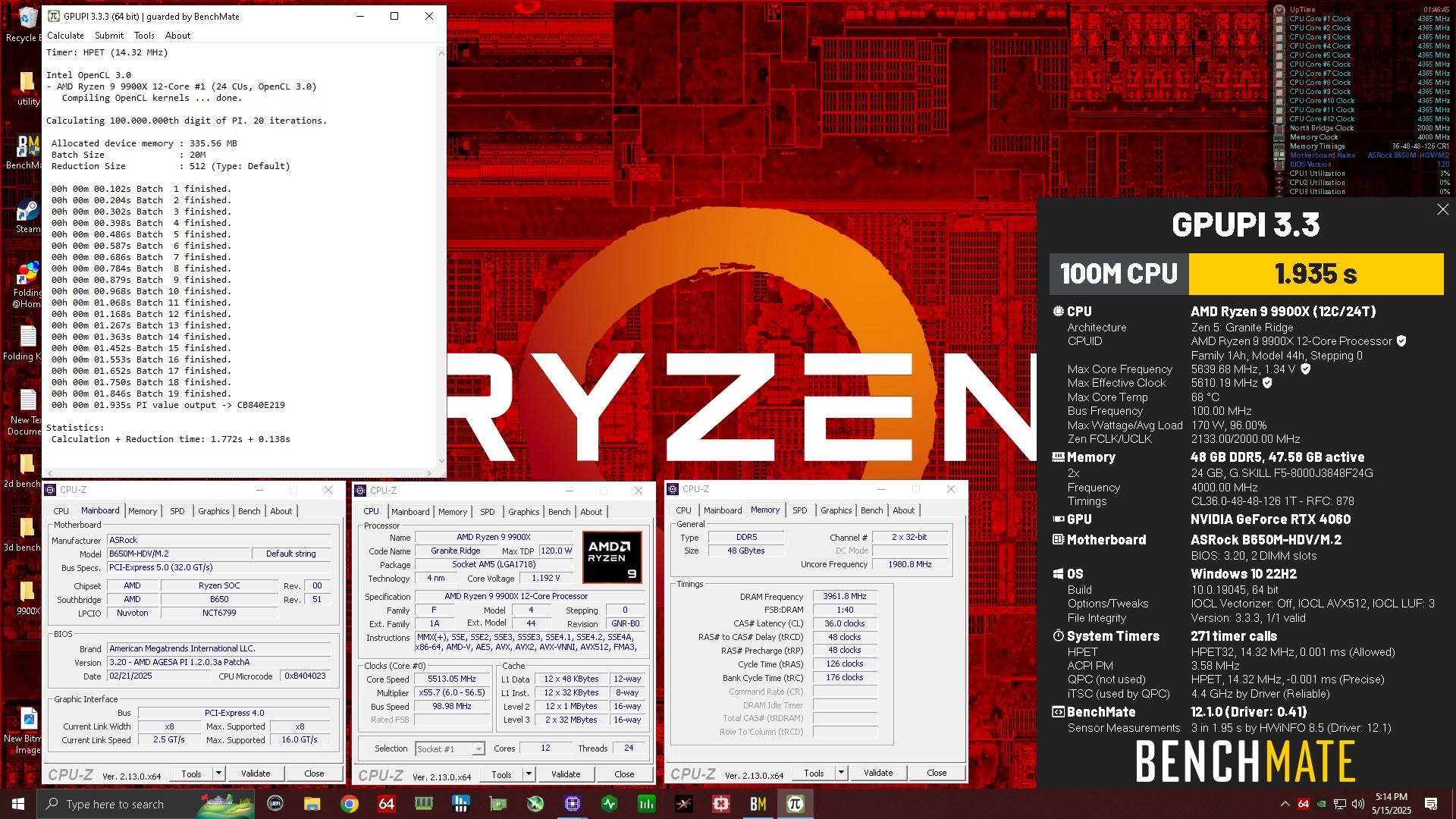Viewport: 1456px width, 819px height.
Task: Open the green PCI card taskbar icon
Action: (498, 804)
